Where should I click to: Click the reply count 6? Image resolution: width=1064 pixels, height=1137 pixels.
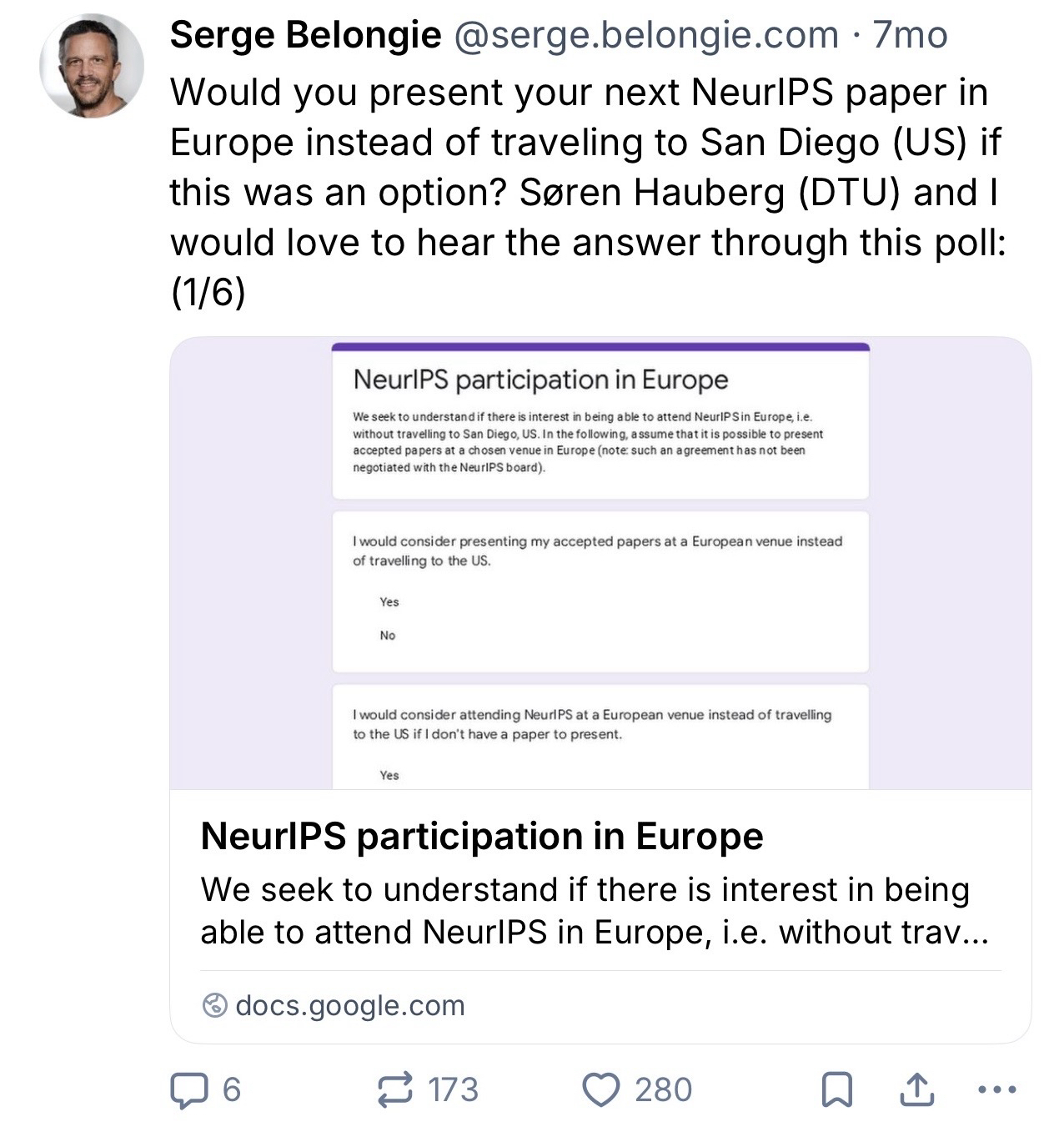[232, 1090]
